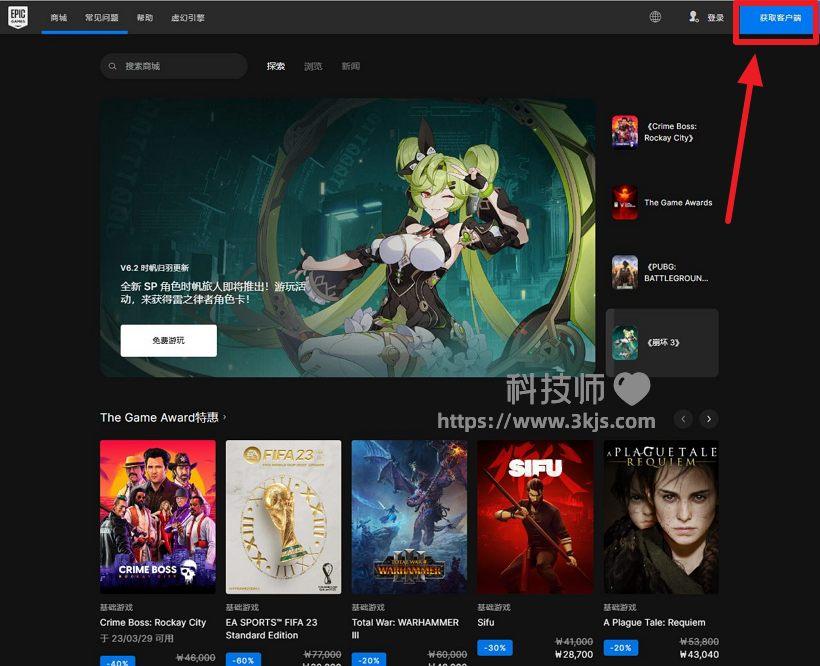Image resolution: width=820 pixels, height=666 pixels.
Task: Open Total War Warhammer III cover
Action: click(x=409, y=517)
